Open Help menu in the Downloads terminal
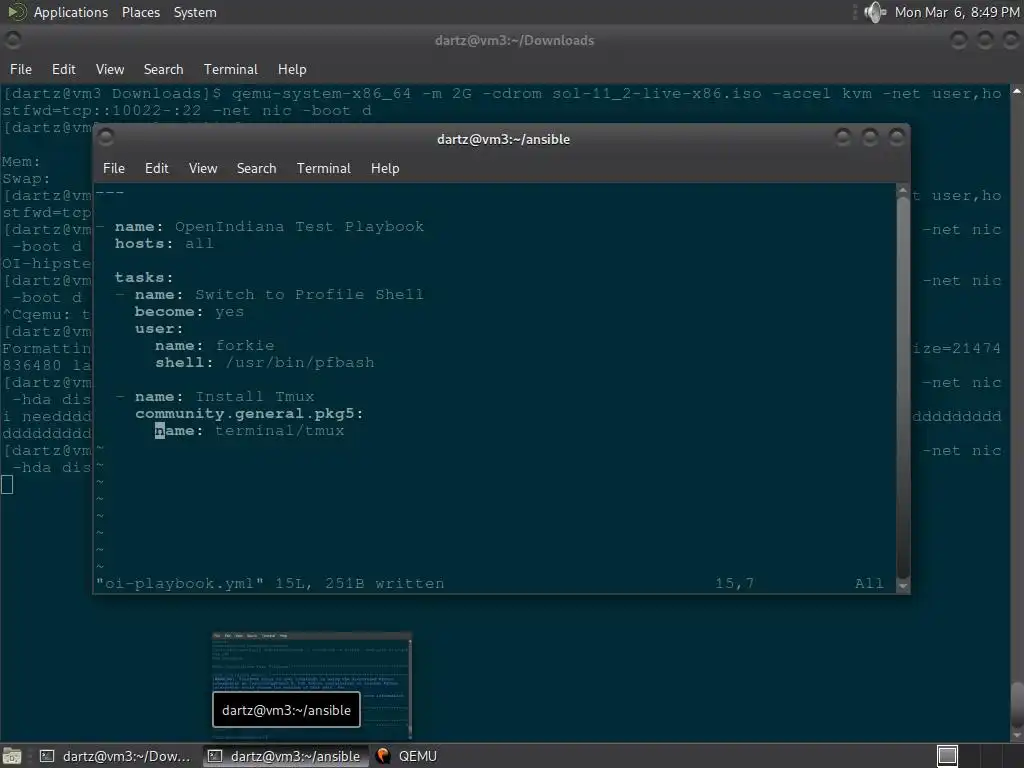Viewport: 1024px width, 768px height. [292, 69]
